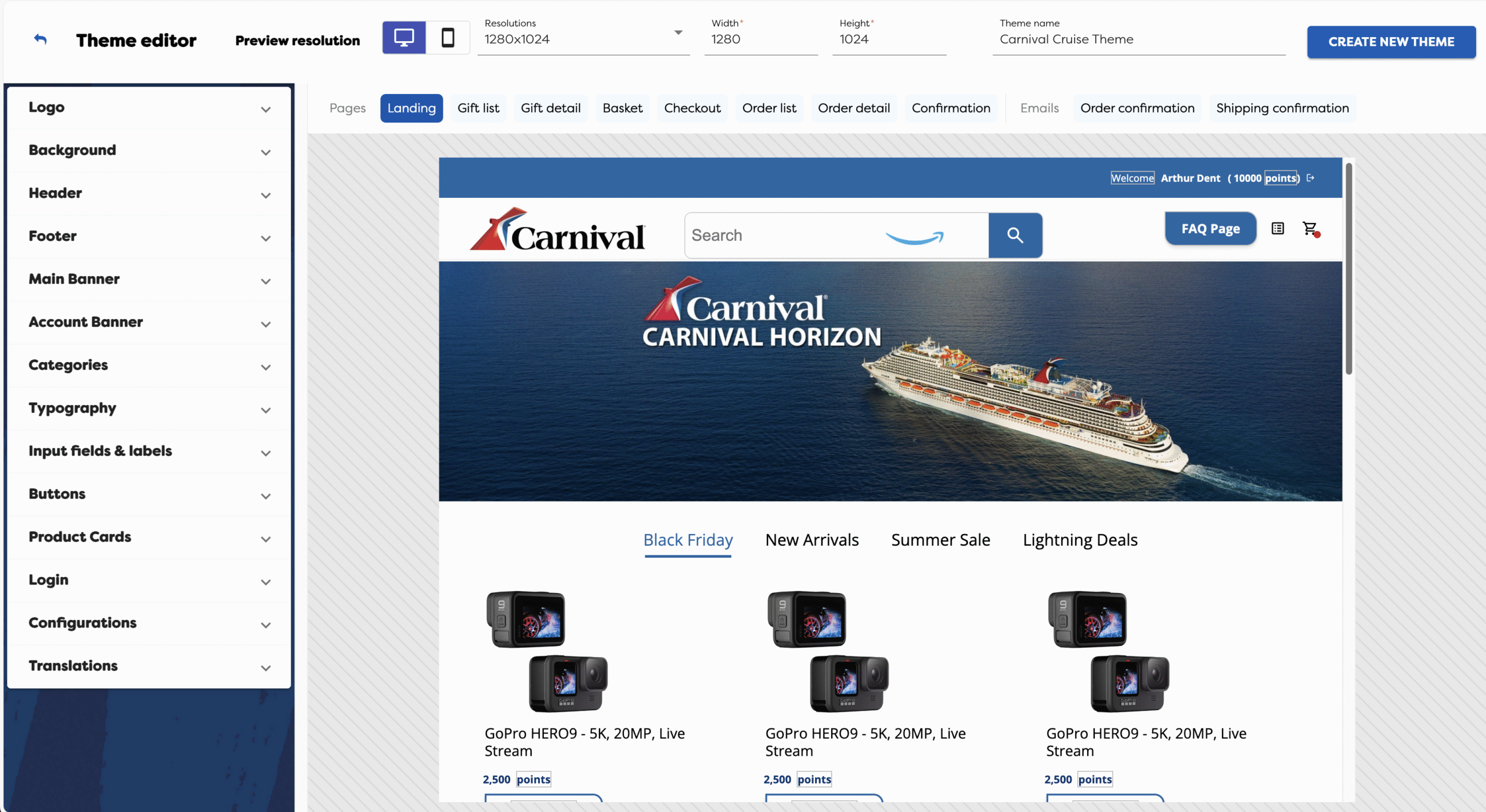This screenshot has width=1486, height=812.
Task: Expand the Login section
Action: 149,580
